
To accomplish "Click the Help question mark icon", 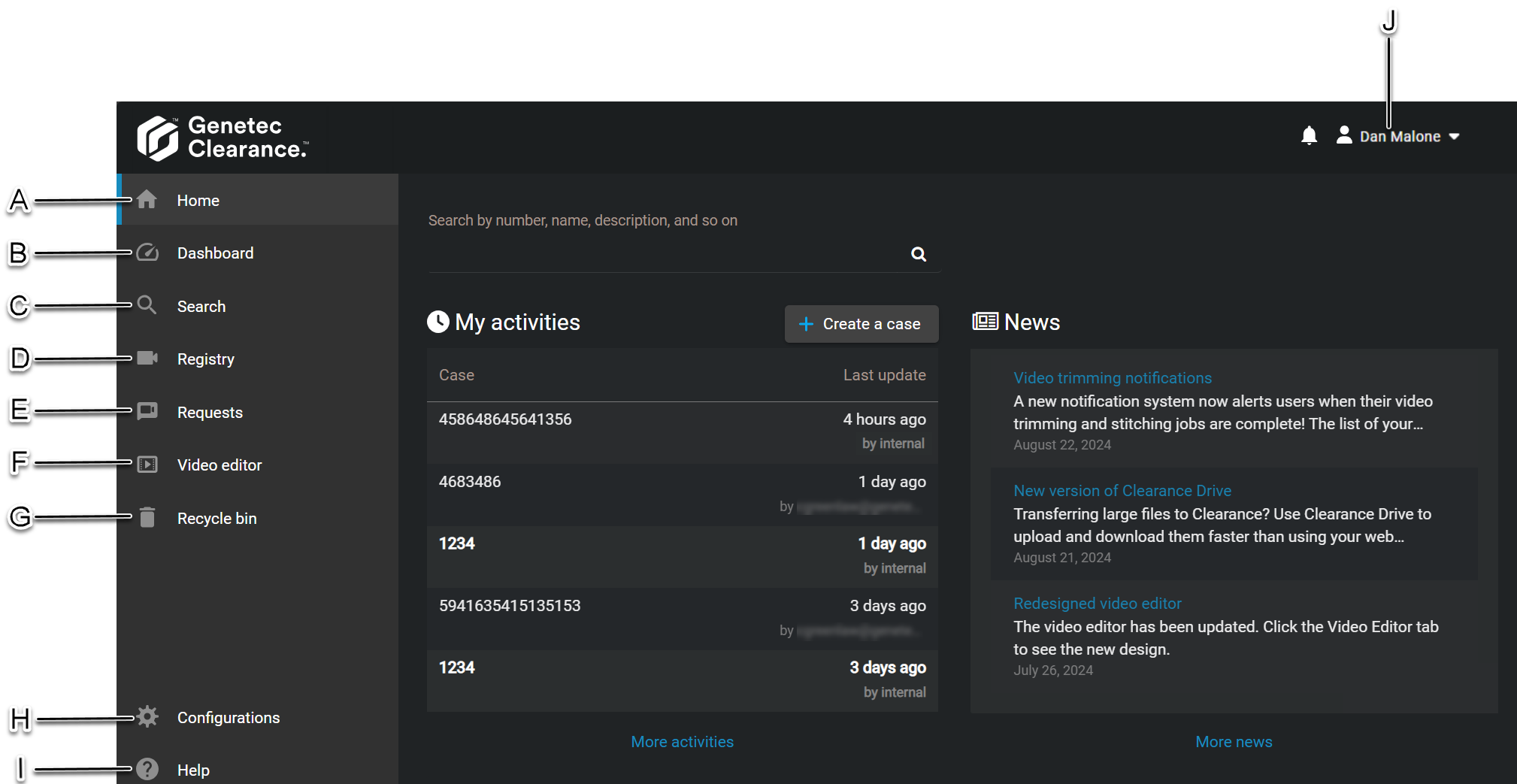I will pyautogui.click(x=147, y=769).
